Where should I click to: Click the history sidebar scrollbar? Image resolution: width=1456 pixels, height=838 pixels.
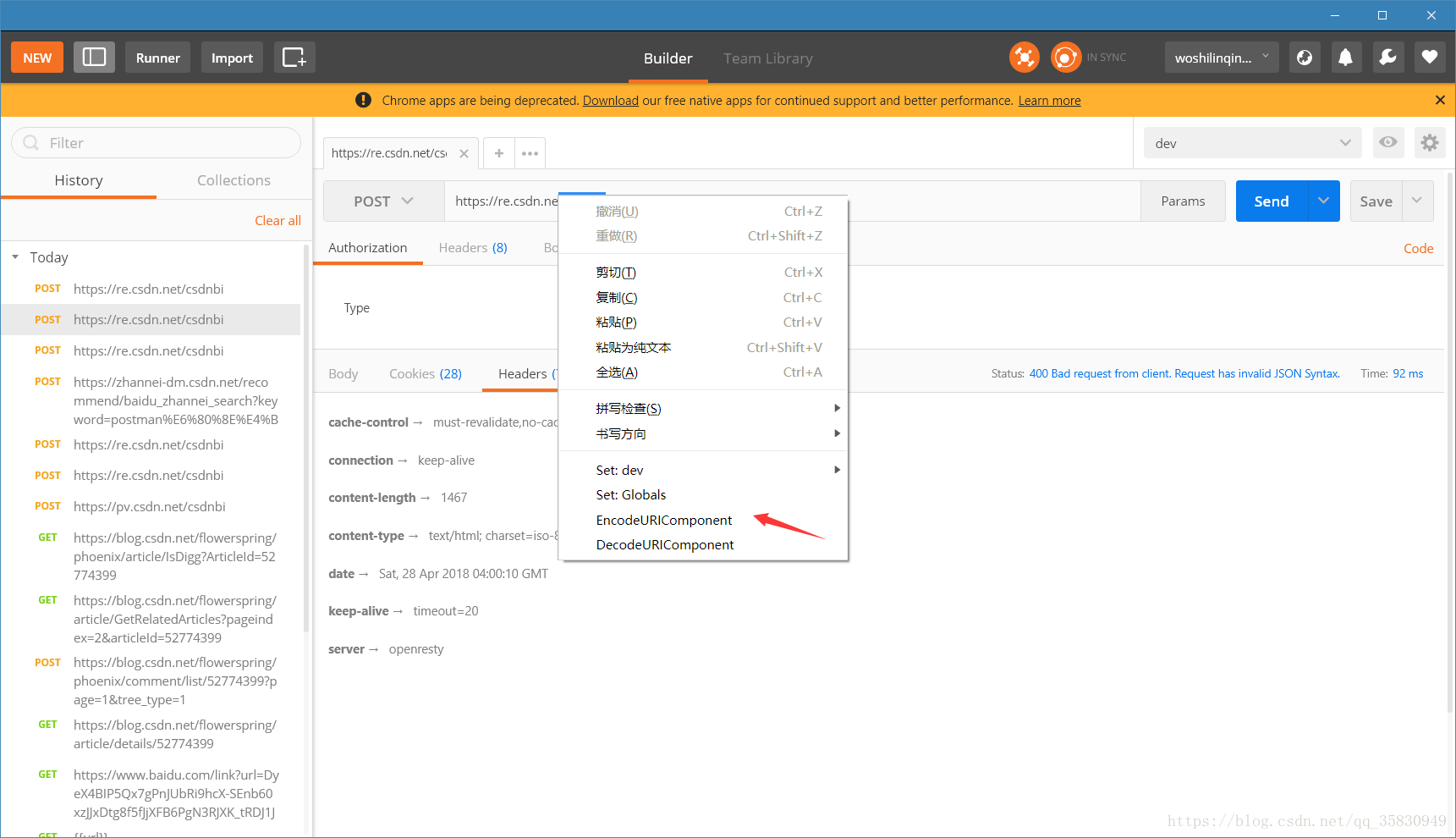tap(306, 437)
